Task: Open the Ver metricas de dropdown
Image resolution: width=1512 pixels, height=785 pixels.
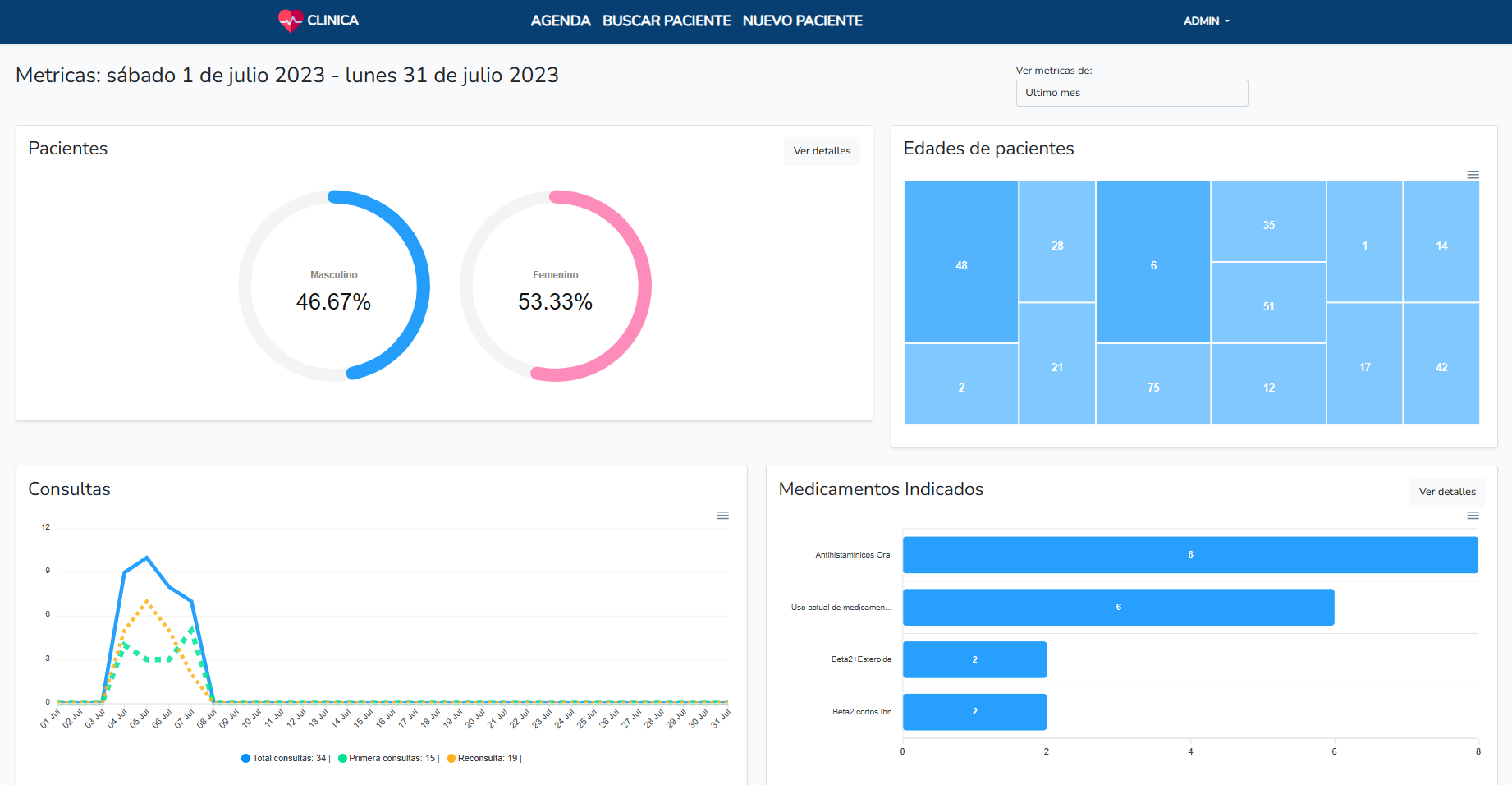Action: (1131, 93)
